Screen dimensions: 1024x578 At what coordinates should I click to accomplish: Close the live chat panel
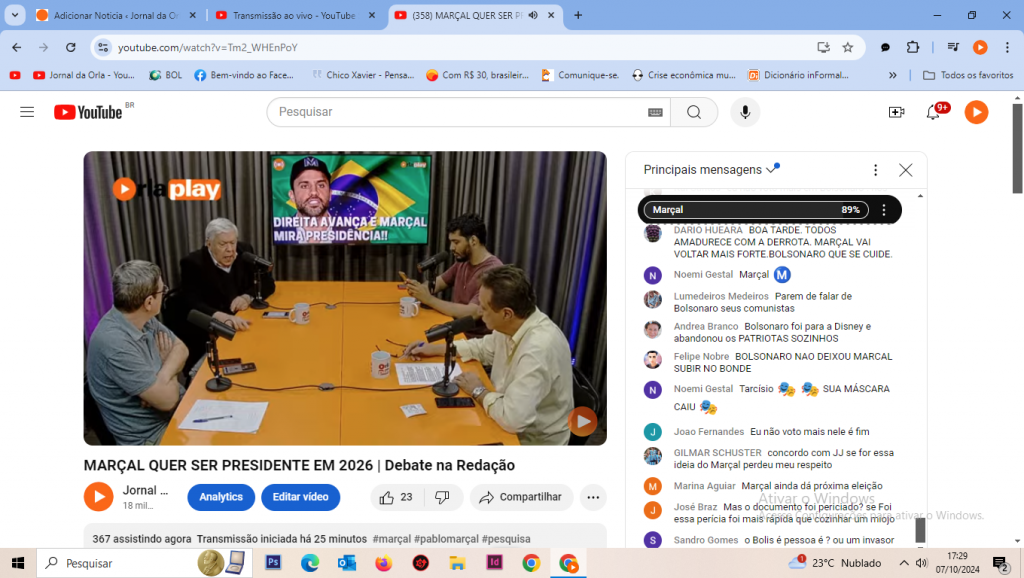[x=905, y=170]
